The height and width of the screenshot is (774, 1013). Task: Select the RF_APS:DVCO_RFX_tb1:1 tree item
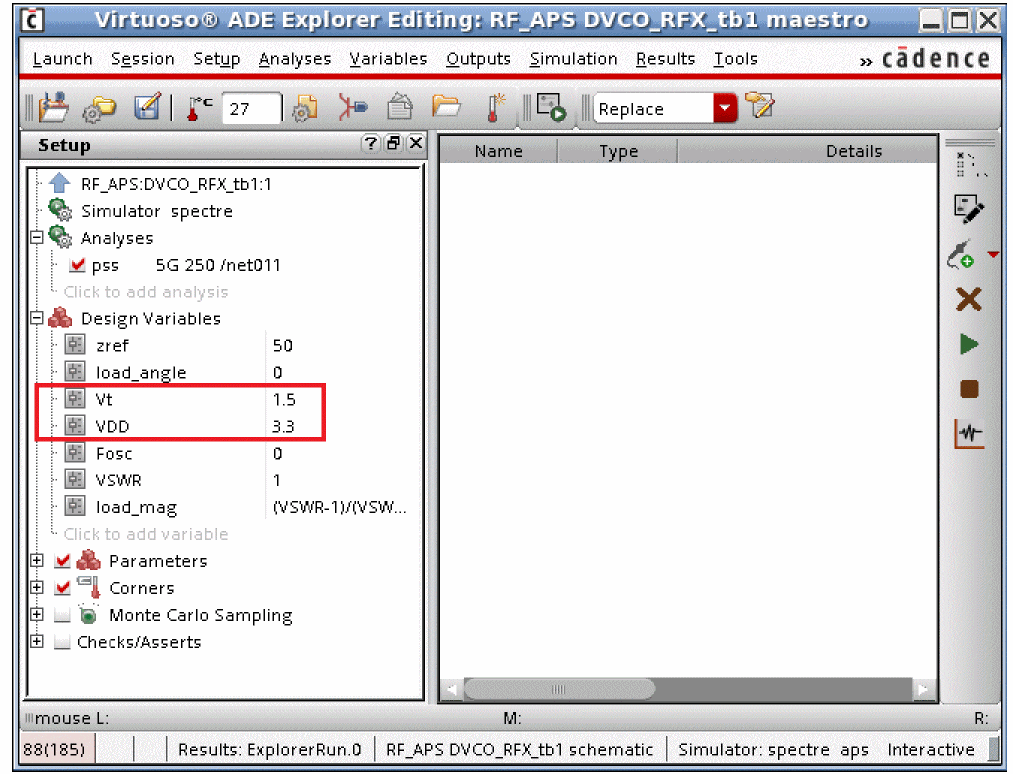(176, 184)
